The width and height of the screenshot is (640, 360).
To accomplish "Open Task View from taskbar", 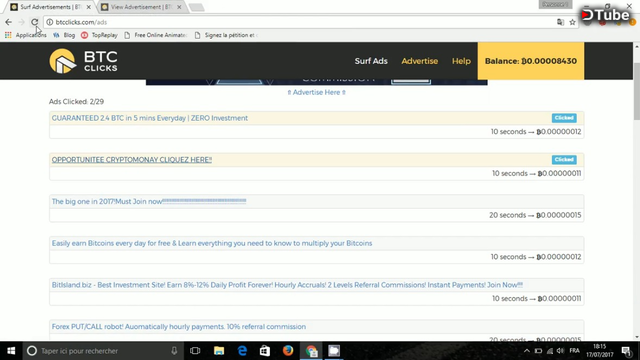I will click(195, 351).
